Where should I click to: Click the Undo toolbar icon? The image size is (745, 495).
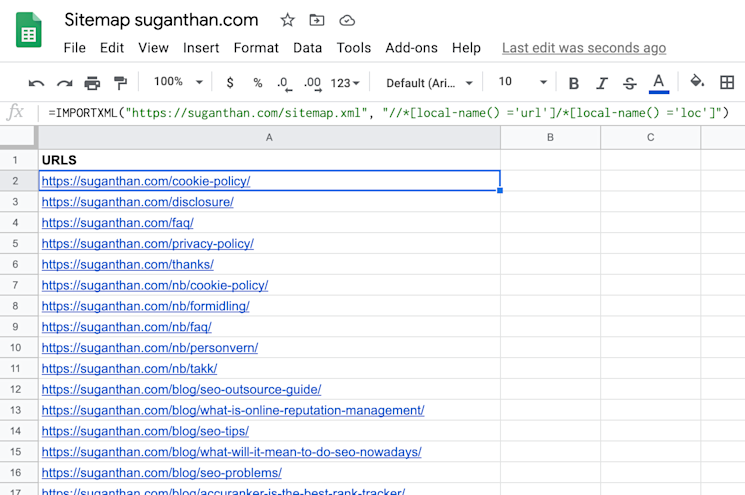click(x=36, y=84)
